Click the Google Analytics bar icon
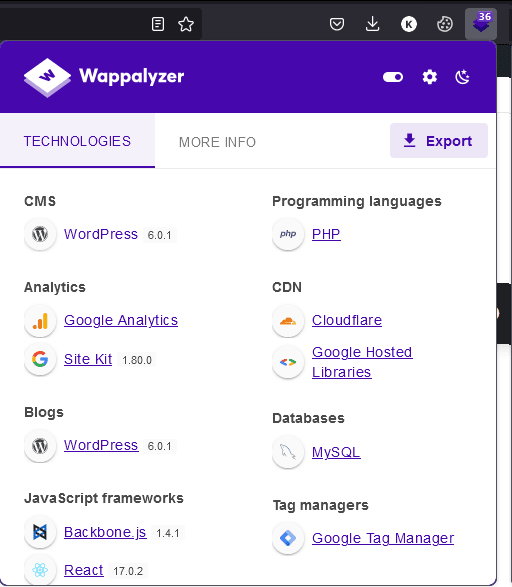Viewport: 512px width, 587px height. coord(40,321)
